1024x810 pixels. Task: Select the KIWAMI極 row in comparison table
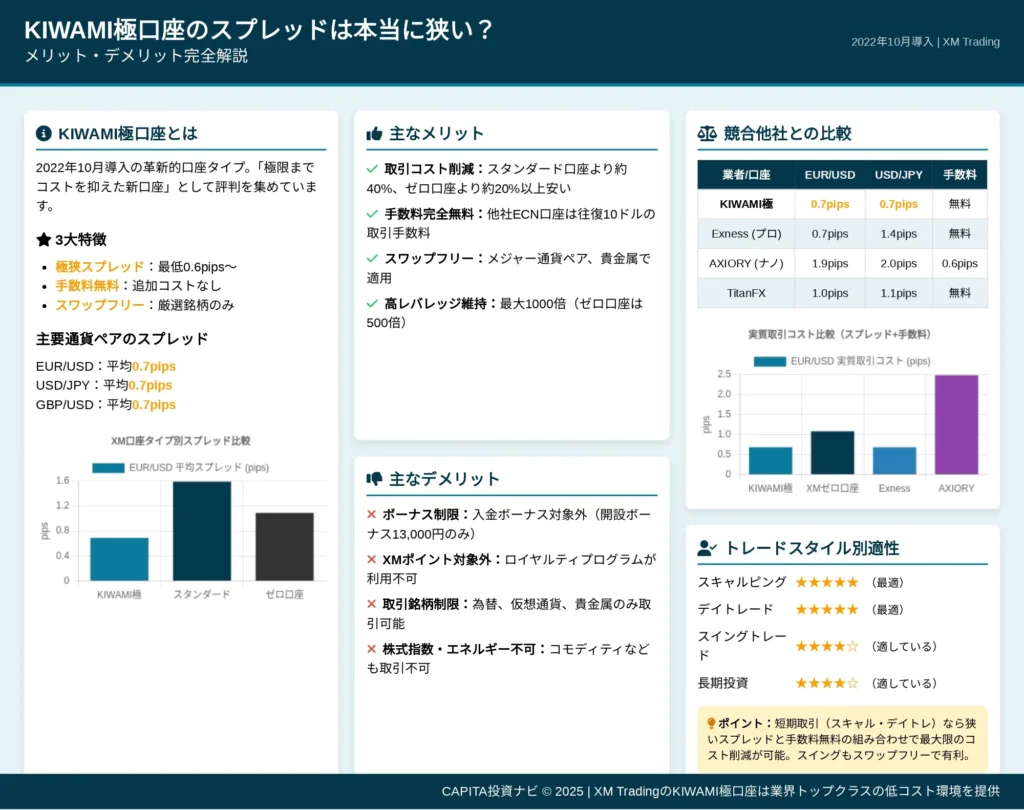(842, 204)
